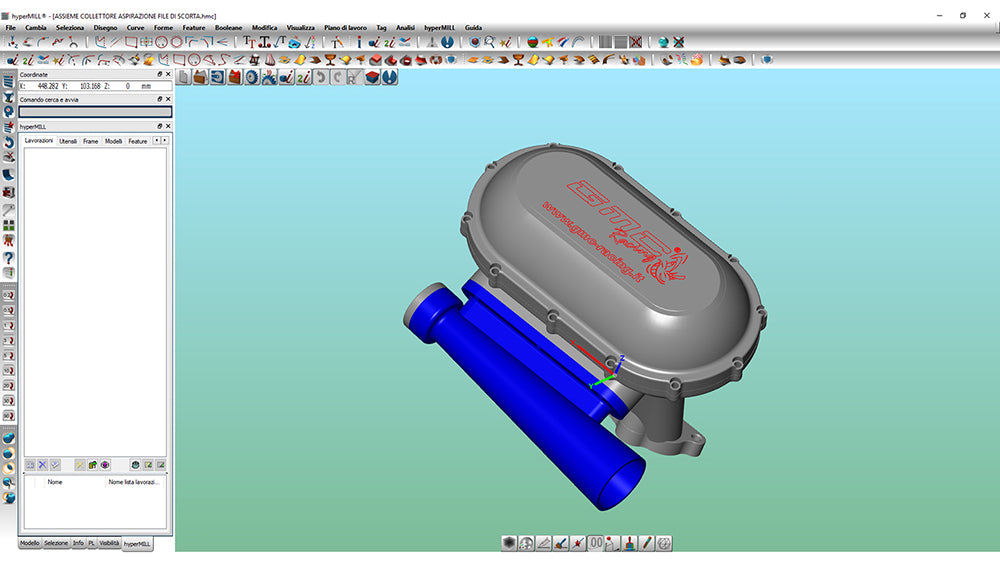
Task: Undock the Coordinate panel with float button
Action: click(x=159, y=74)
